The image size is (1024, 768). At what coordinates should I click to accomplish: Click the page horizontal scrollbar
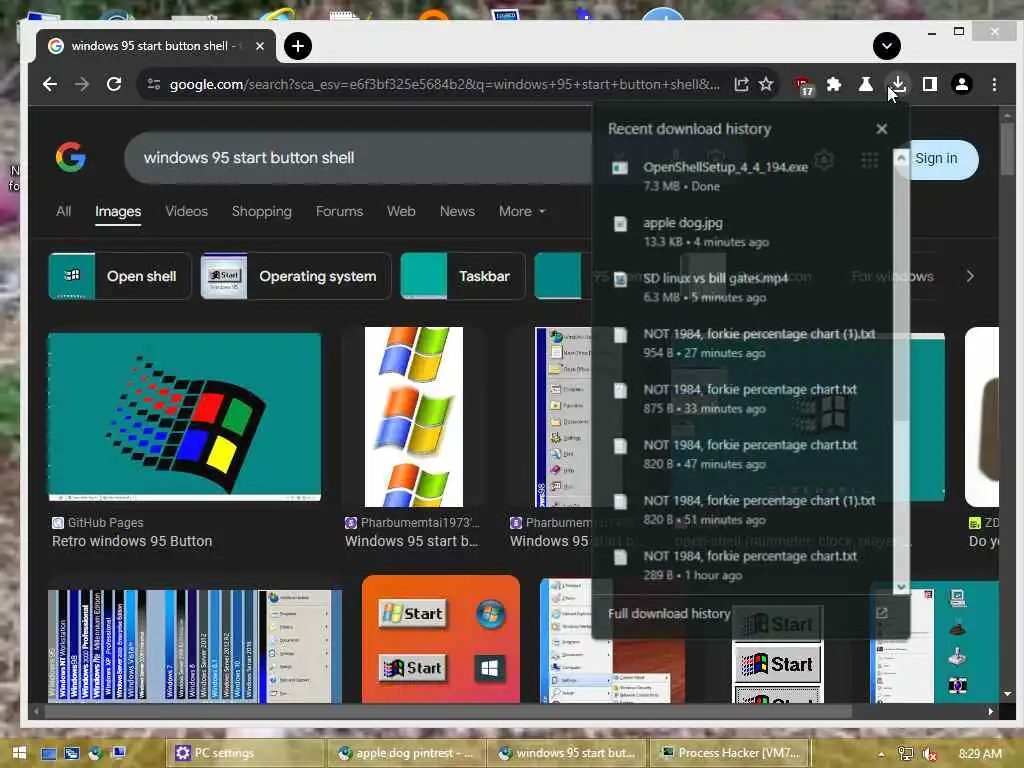click(447, 711)
